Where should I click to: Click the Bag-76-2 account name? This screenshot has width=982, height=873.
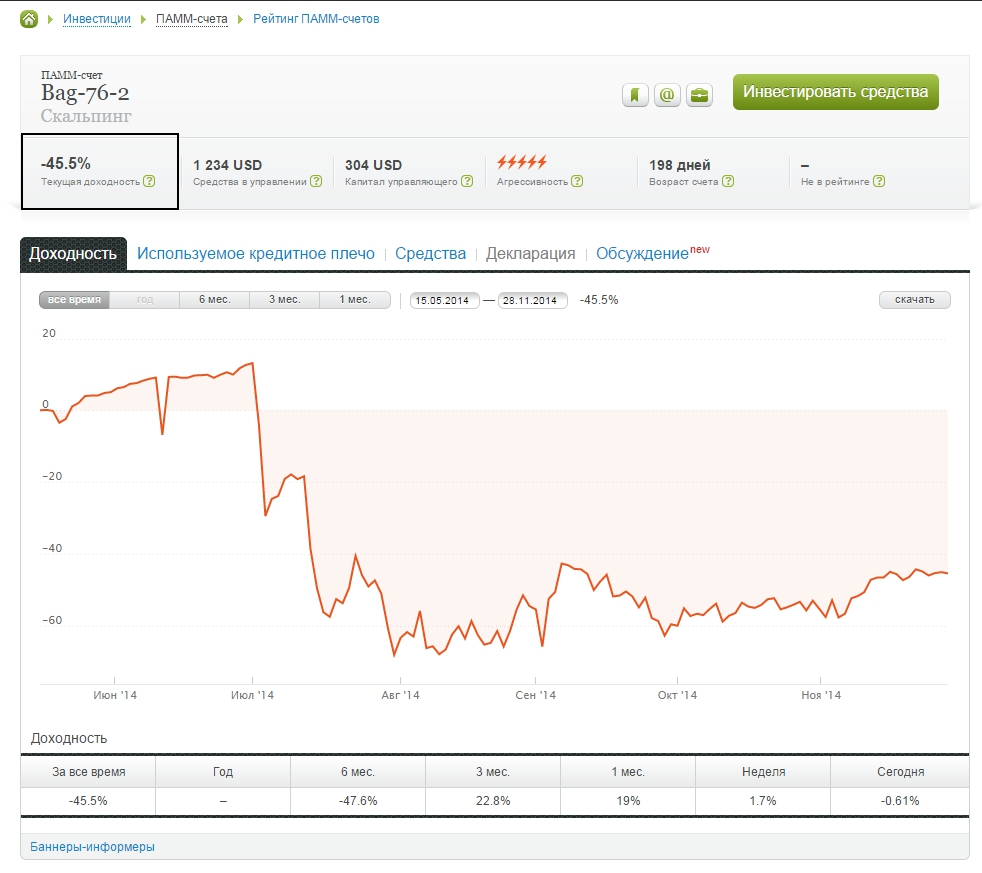click(85, 93)
